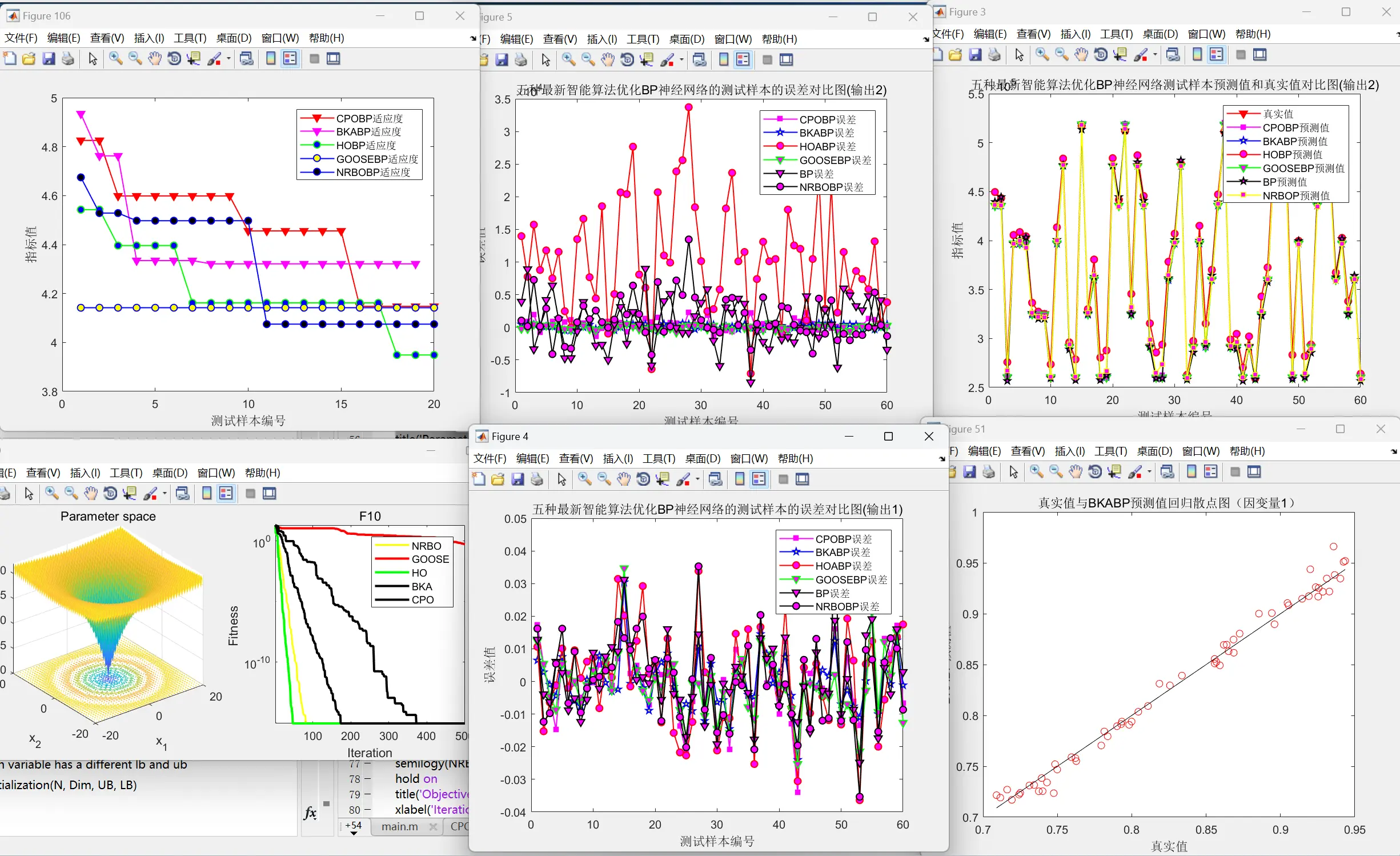Screen dimensions: 1400x856
Task: Open brush color dropdown arrow in Figure 106
Action: point(228,58)
